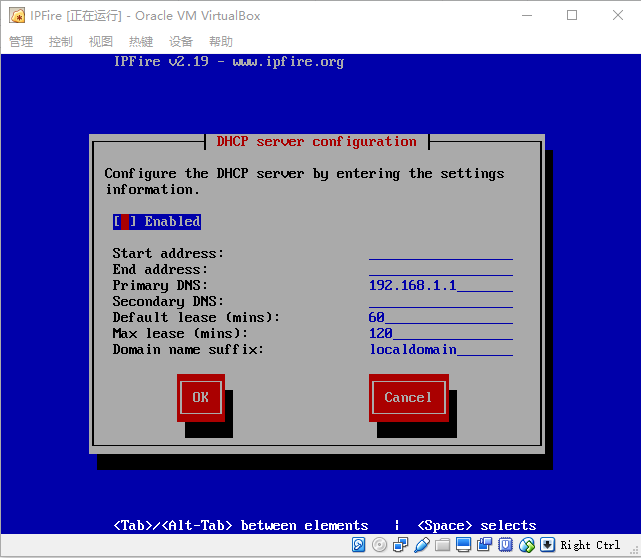The image size is (641, 558).
Task: Click the Right Ctrl host key label
Action: [590, 545]
